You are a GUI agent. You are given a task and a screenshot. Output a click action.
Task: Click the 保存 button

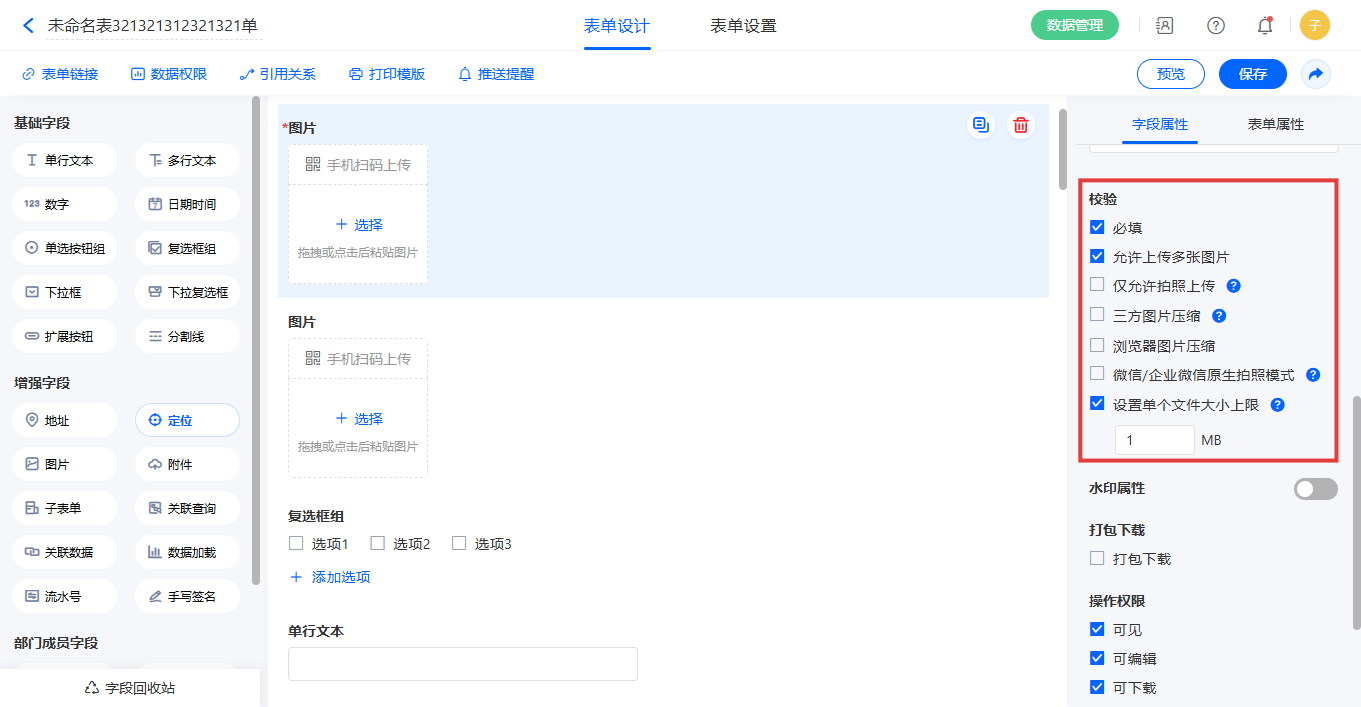(1253, 74)
